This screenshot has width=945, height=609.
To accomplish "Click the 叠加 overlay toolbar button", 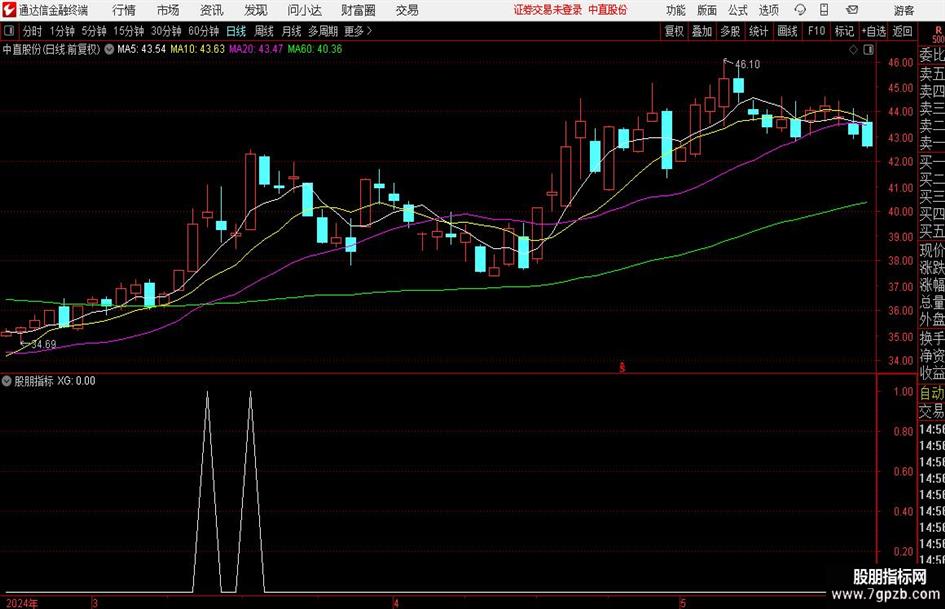I will [x=702, y=31].
